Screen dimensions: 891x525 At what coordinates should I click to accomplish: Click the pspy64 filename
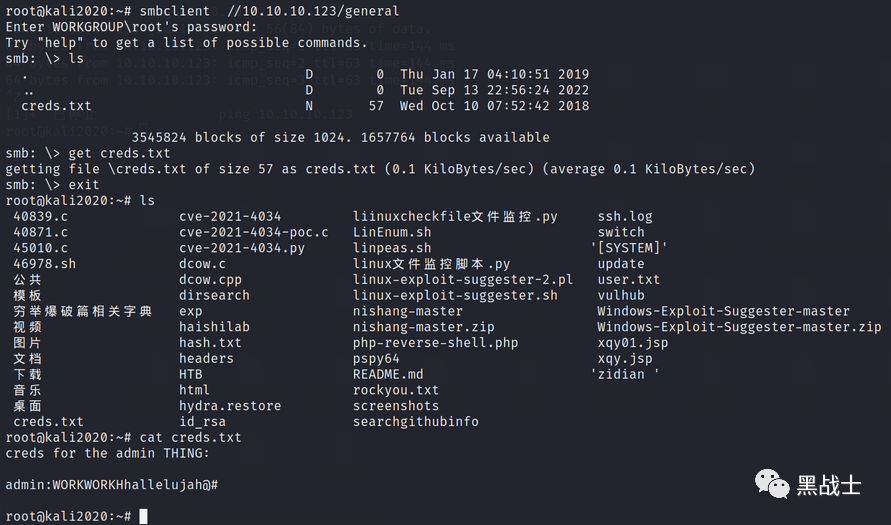pos(376,359)
